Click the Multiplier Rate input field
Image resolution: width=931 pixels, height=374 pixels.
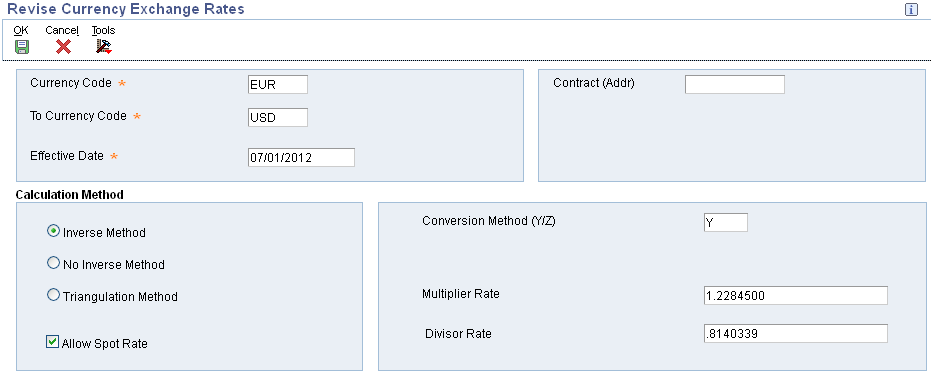tap(796, 296)
